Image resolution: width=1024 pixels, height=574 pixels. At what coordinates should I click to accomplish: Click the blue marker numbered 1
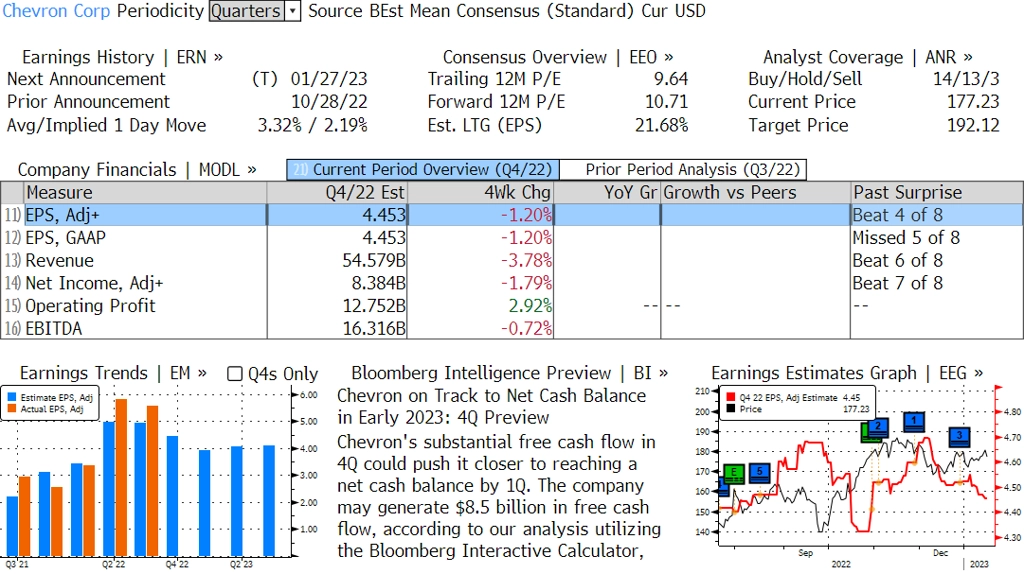[914, 421]
